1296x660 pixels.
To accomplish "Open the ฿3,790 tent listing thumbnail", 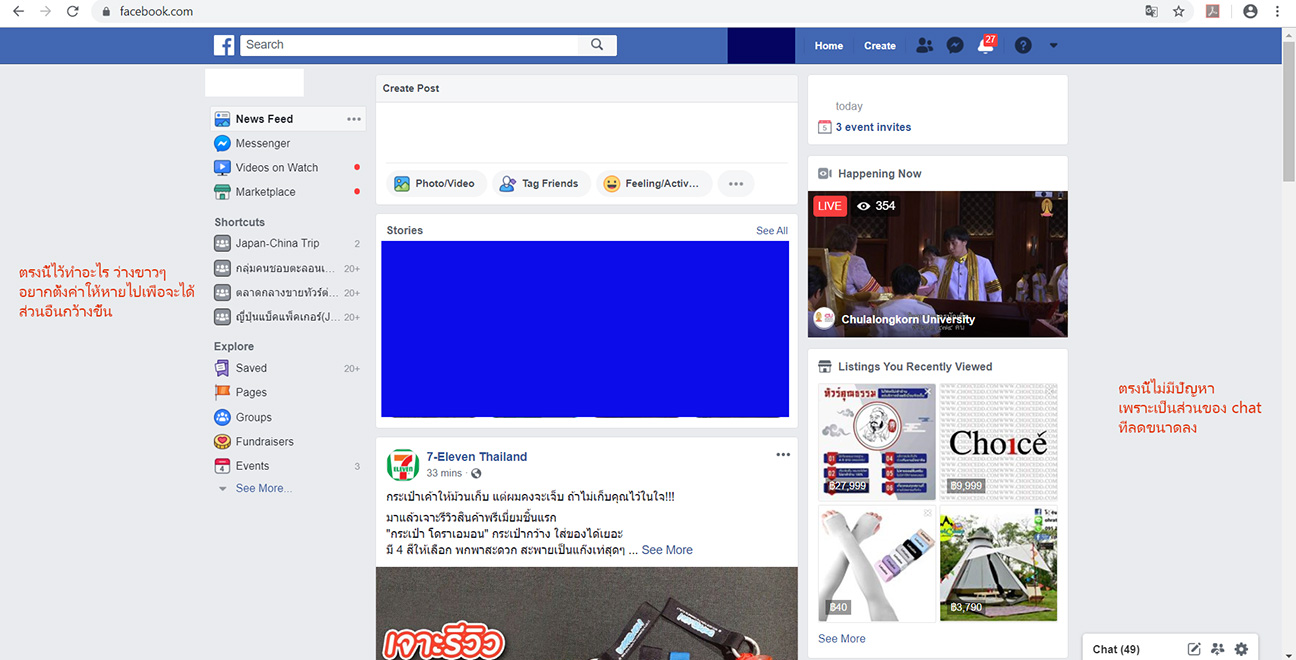I will [x=998, y=564].
